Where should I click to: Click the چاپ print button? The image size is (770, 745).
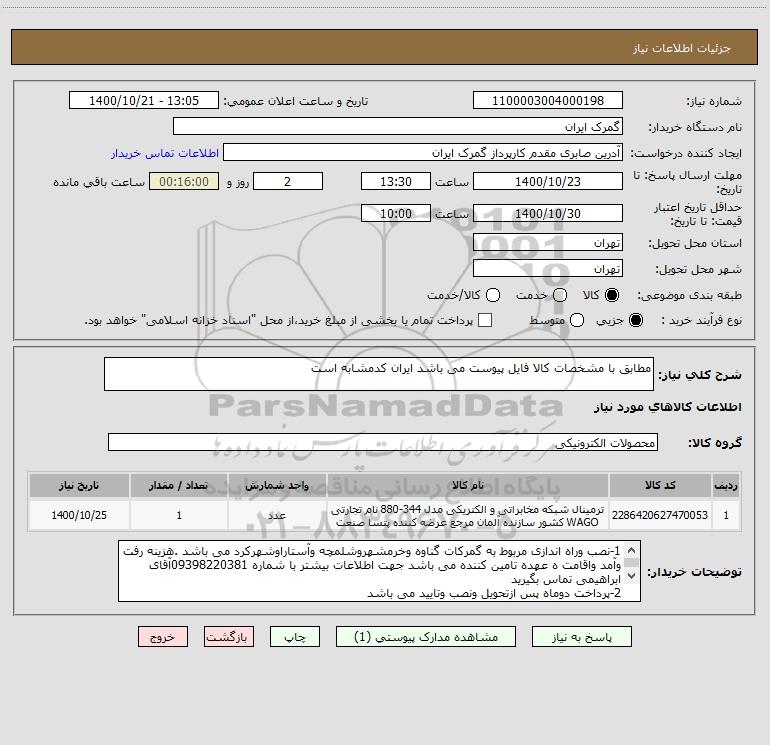(295, 636)
